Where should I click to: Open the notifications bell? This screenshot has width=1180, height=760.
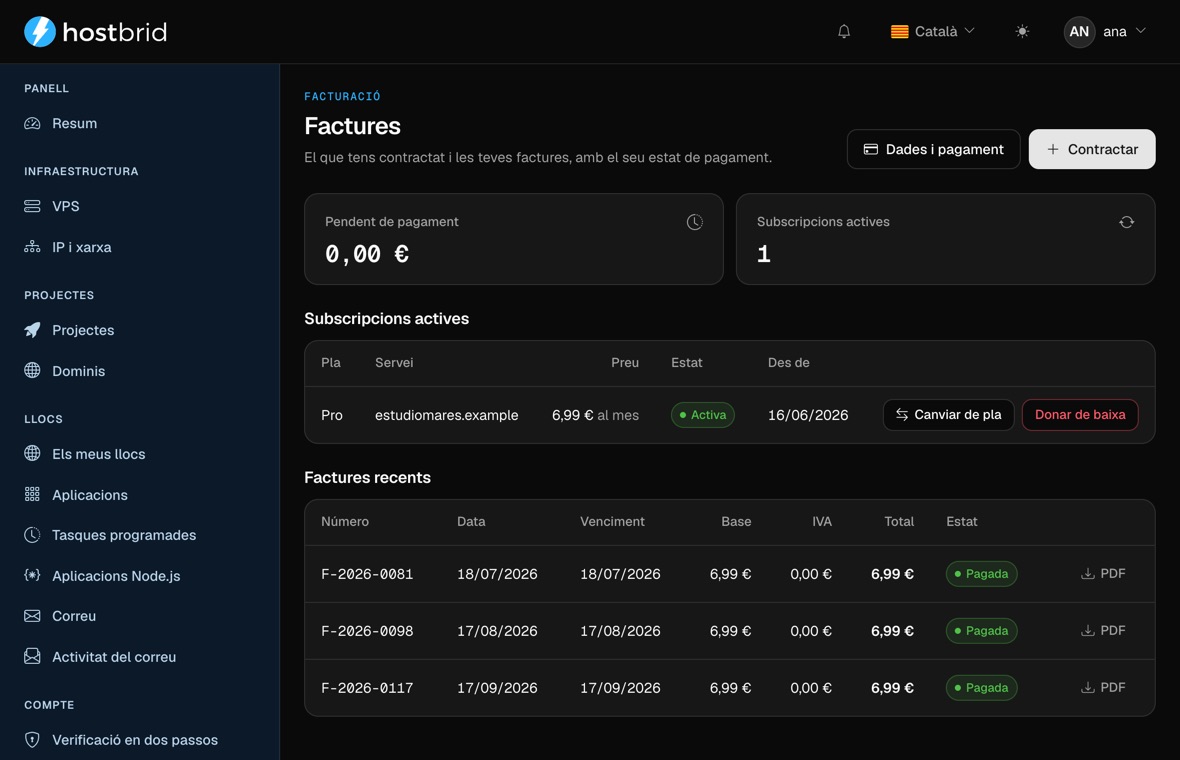(844, 32)
